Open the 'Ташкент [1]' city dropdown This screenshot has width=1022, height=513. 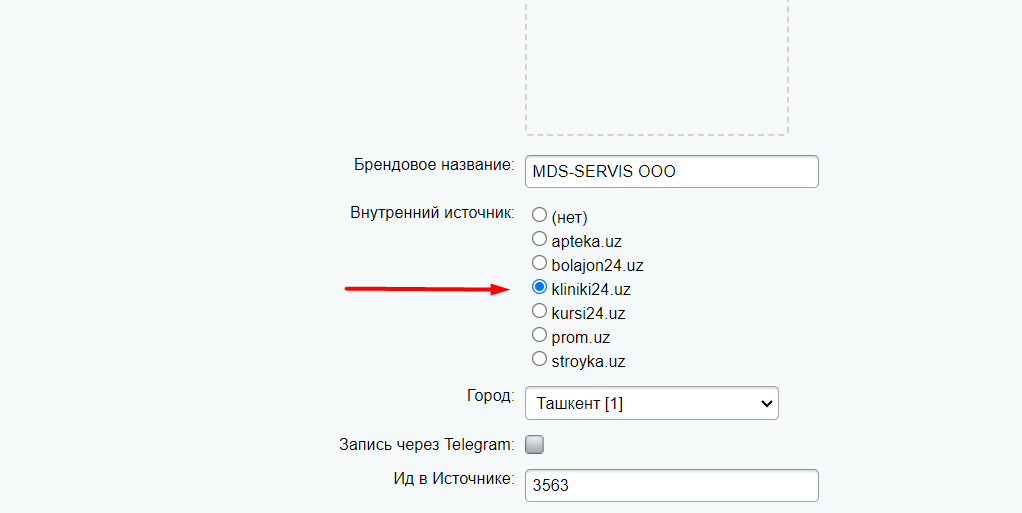coord(651,403)
